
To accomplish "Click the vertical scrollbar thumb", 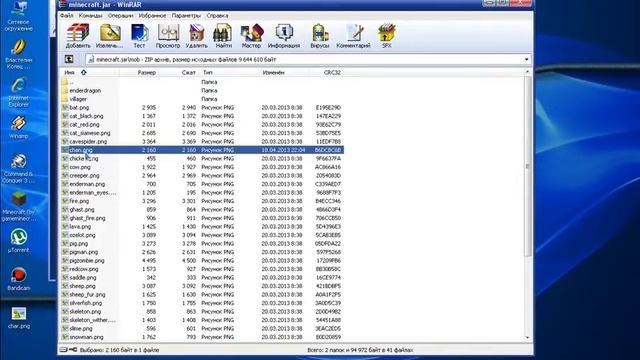I will click(527, 167).
